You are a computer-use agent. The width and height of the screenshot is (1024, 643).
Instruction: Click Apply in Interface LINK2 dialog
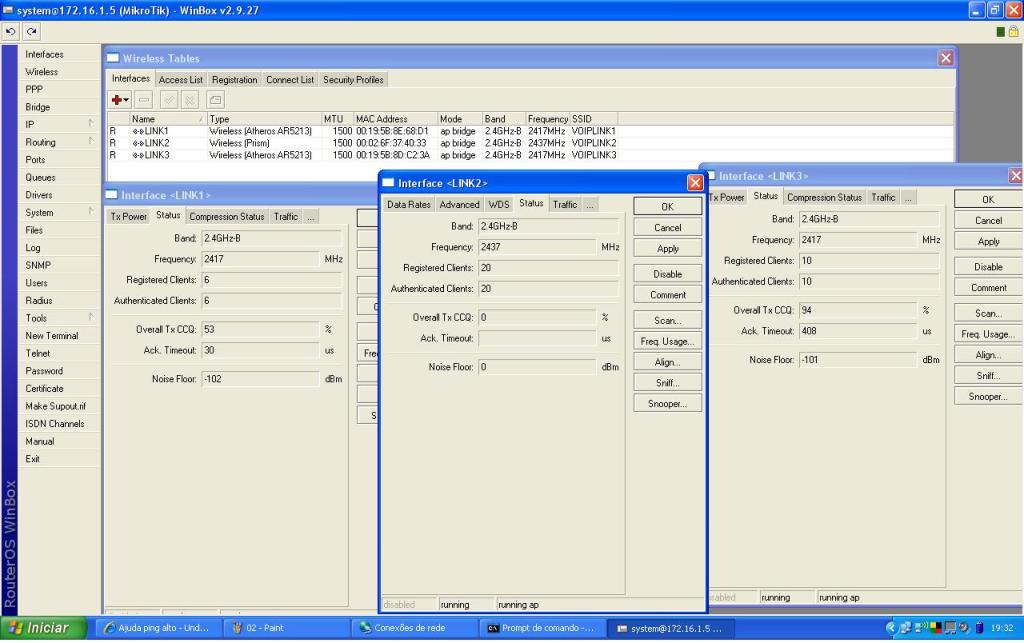tap(667, 249)
